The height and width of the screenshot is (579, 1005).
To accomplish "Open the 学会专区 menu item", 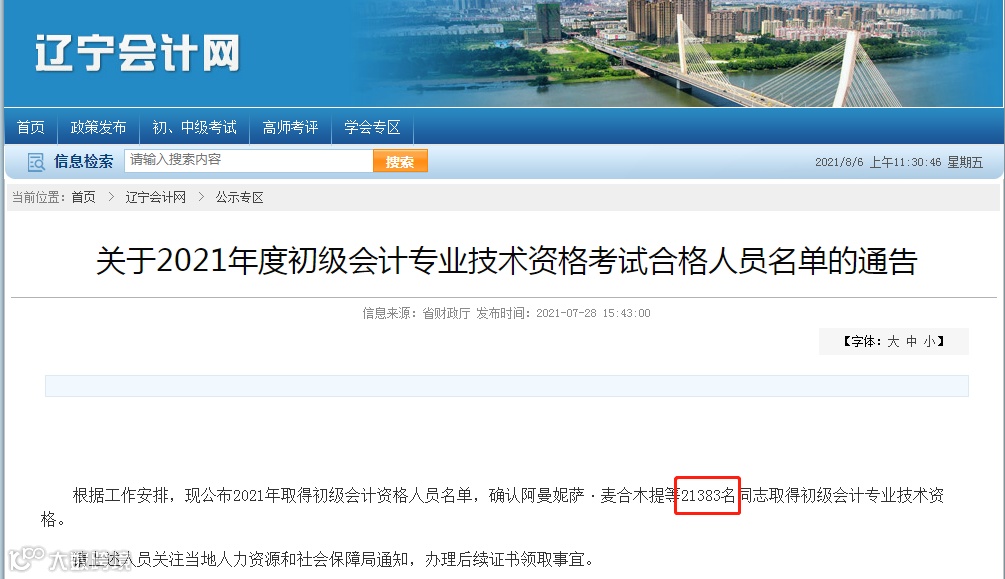I will 372,128.
